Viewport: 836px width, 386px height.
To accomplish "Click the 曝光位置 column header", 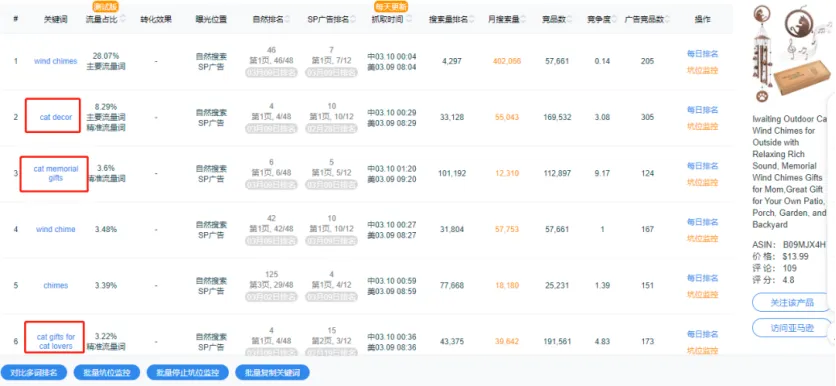I will click(x=211, y=19).
